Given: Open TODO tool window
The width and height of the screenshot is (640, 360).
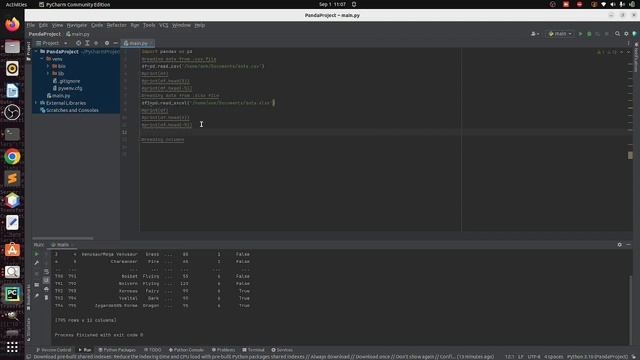Looking at the screenshot, I should pyautogui.click(x=153, y=350).
